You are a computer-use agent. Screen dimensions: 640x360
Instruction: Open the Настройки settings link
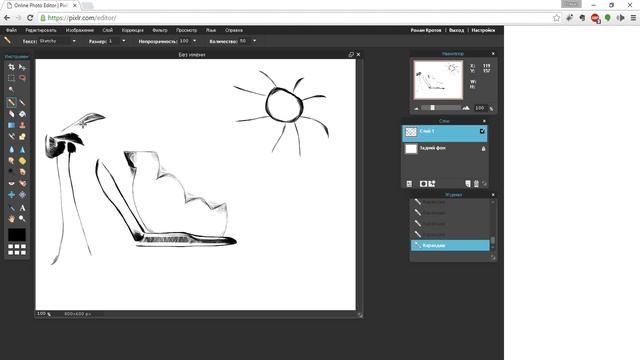click(483, 30)
